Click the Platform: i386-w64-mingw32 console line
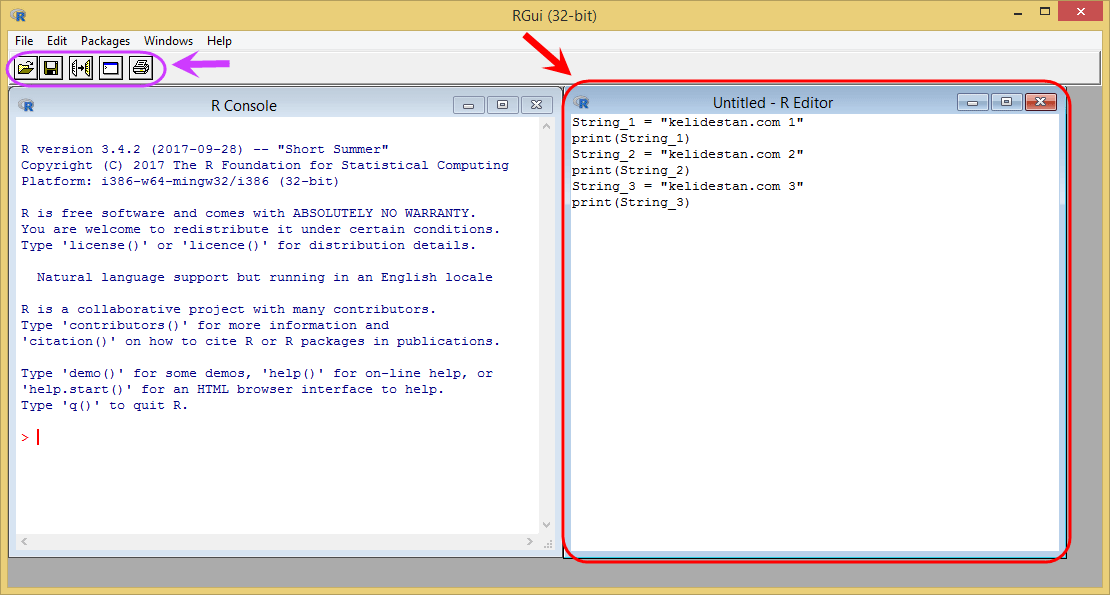Image resolution: width=1110 pixels, height=595 pixels. click(x=180, y=181)
